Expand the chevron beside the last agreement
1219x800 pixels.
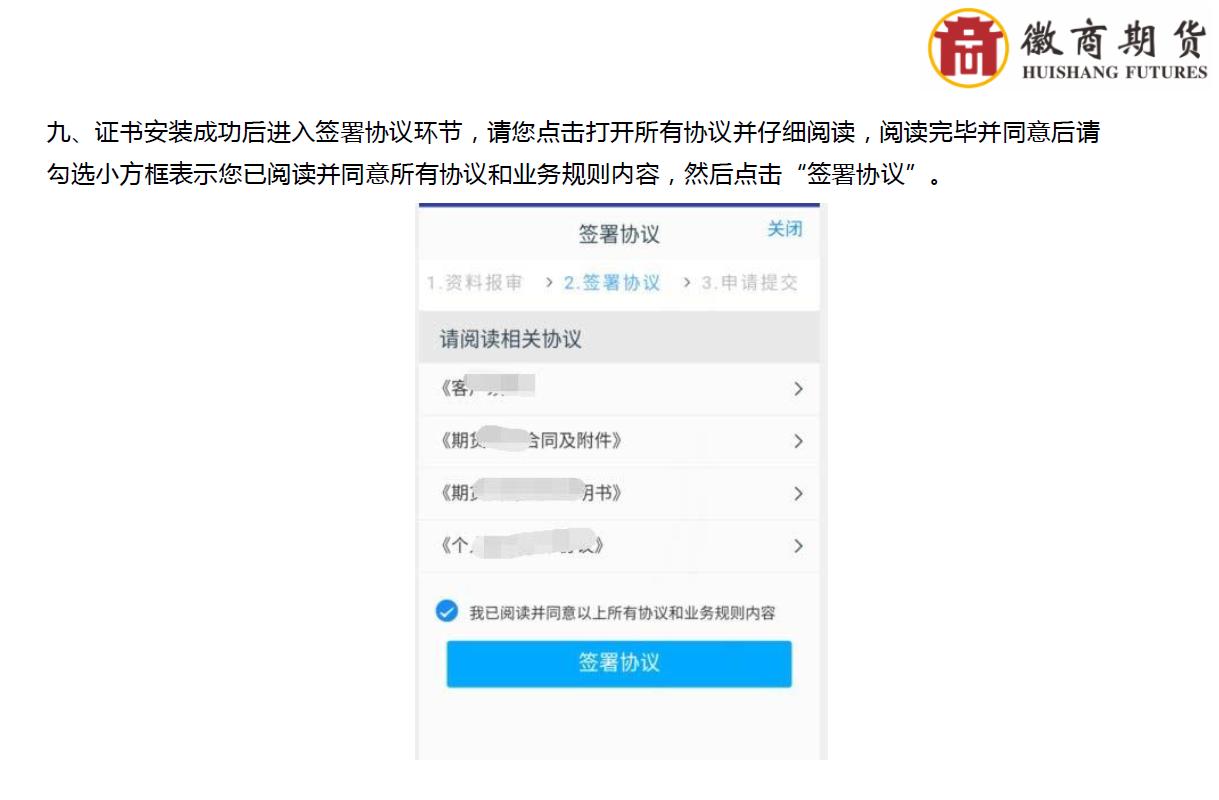coord(798,546)
